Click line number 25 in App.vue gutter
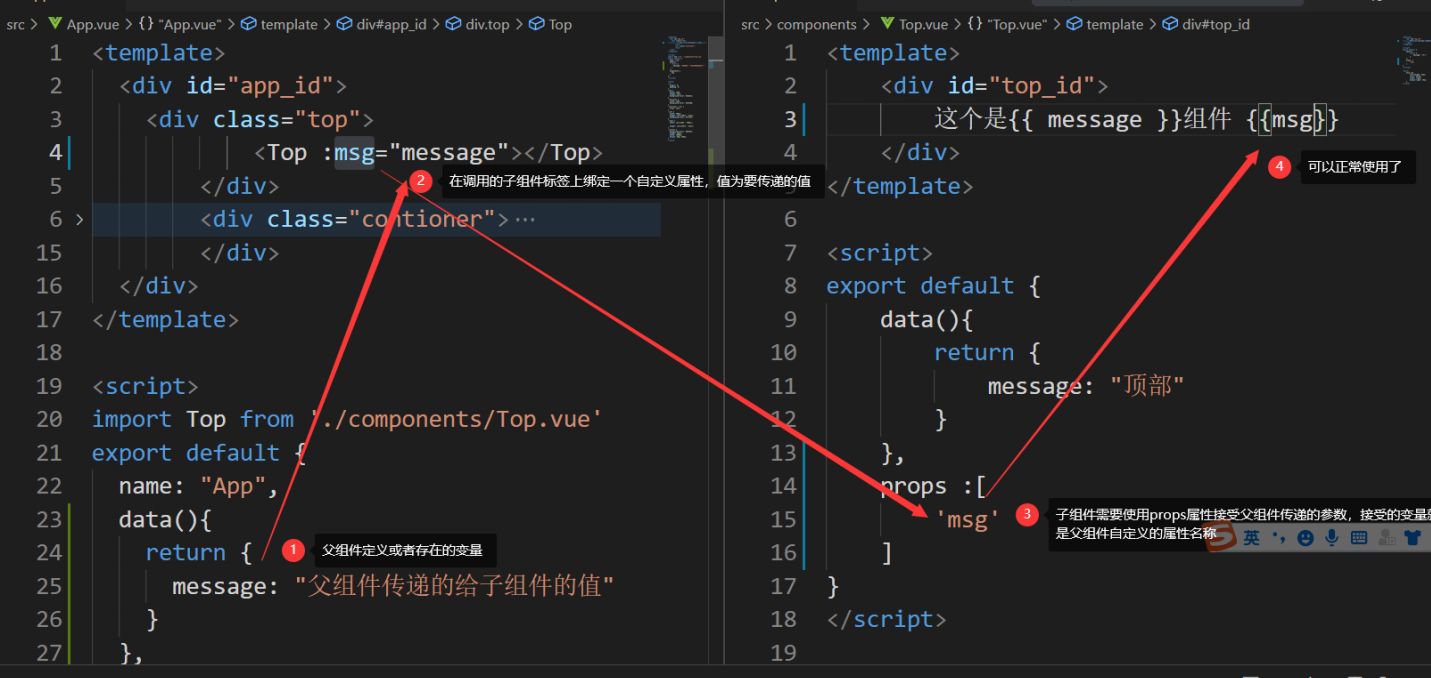 49,586
